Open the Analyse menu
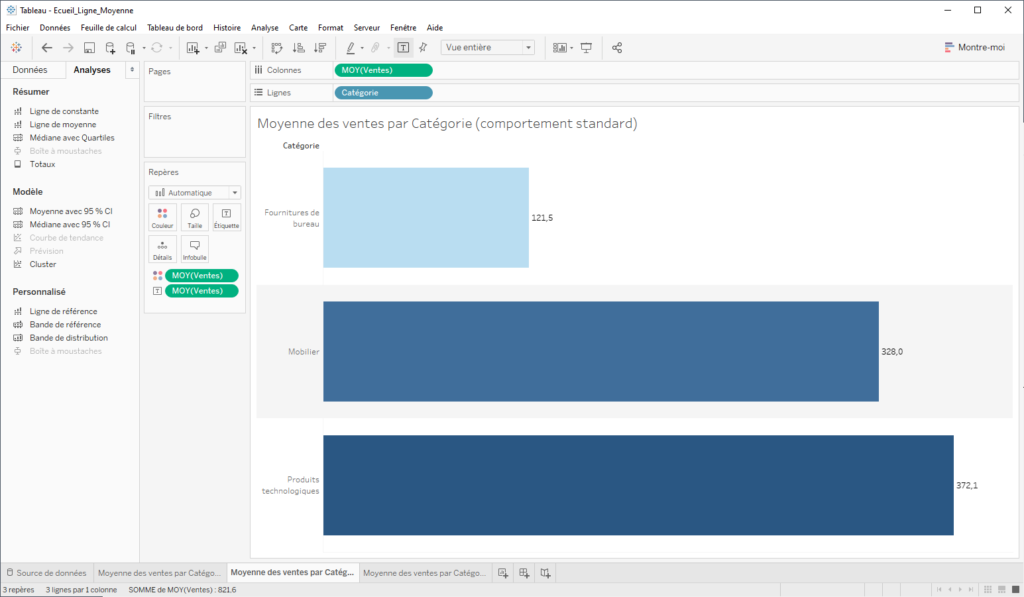Viewport: 1024px width, 597px height. (x=264, y=27)
